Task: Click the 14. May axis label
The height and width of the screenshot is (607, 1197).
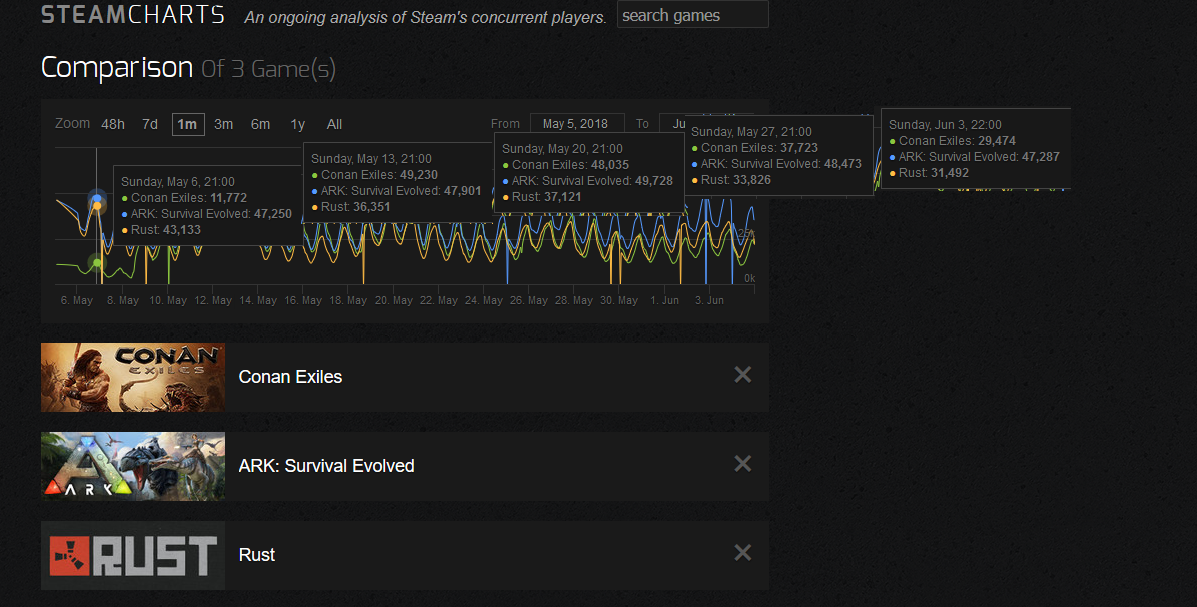Action: tap(258, 300)
